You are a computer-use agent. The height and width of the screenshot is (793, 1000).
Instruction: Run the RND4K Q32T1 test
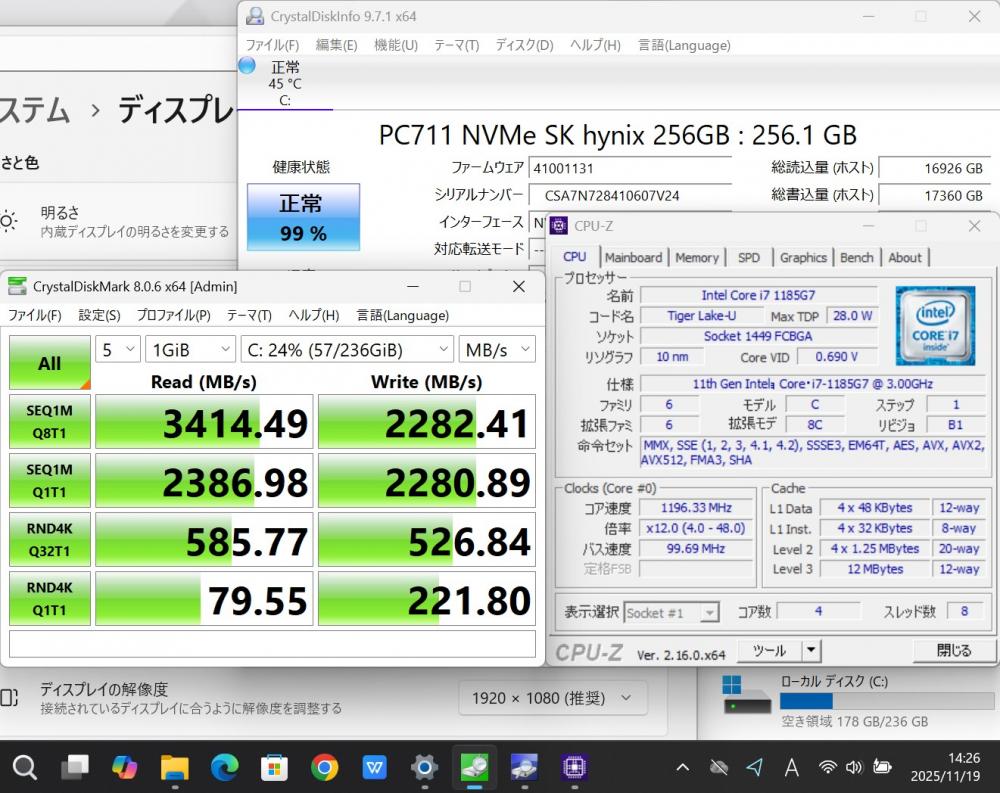(x=49, y=540)
